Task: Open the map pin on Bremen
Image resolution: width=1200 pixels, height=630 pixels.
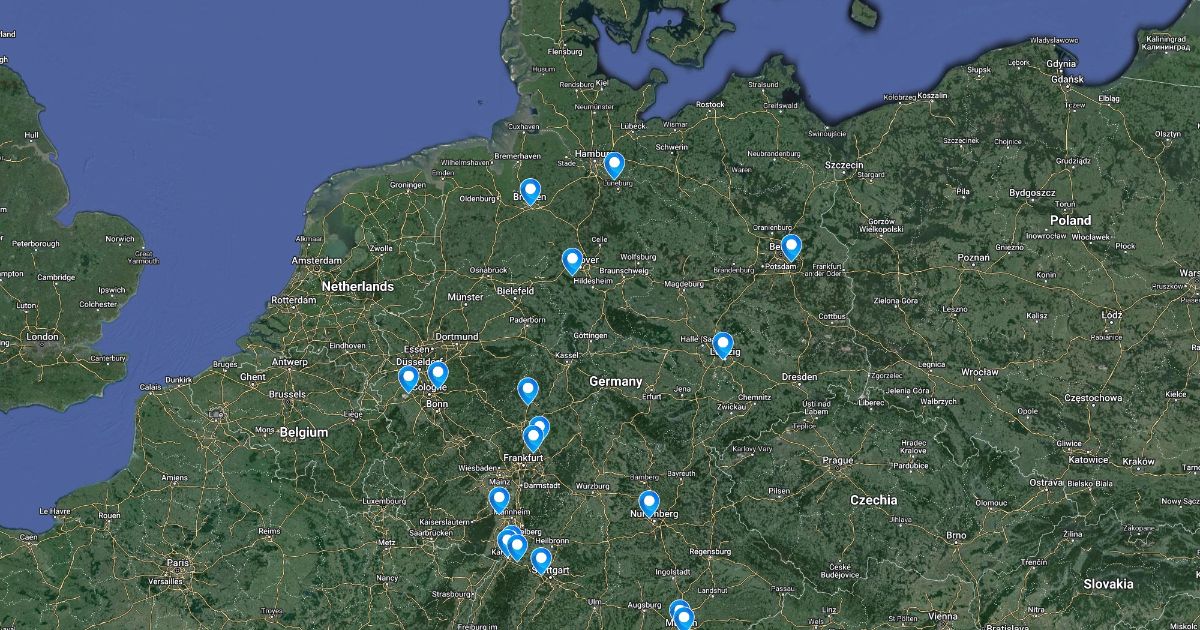Action: coord(530,191)
